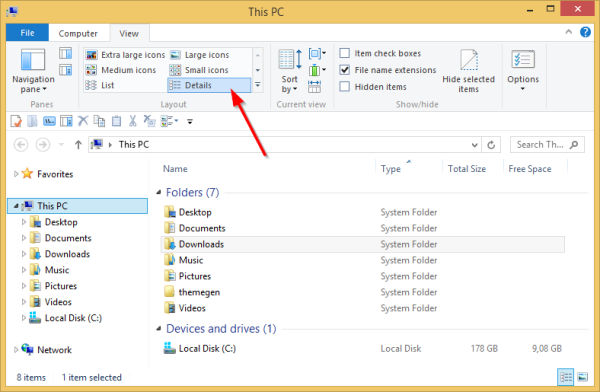Move down one row in Layout gallery
Screen dimensions: 600x392
coord(258,70)
